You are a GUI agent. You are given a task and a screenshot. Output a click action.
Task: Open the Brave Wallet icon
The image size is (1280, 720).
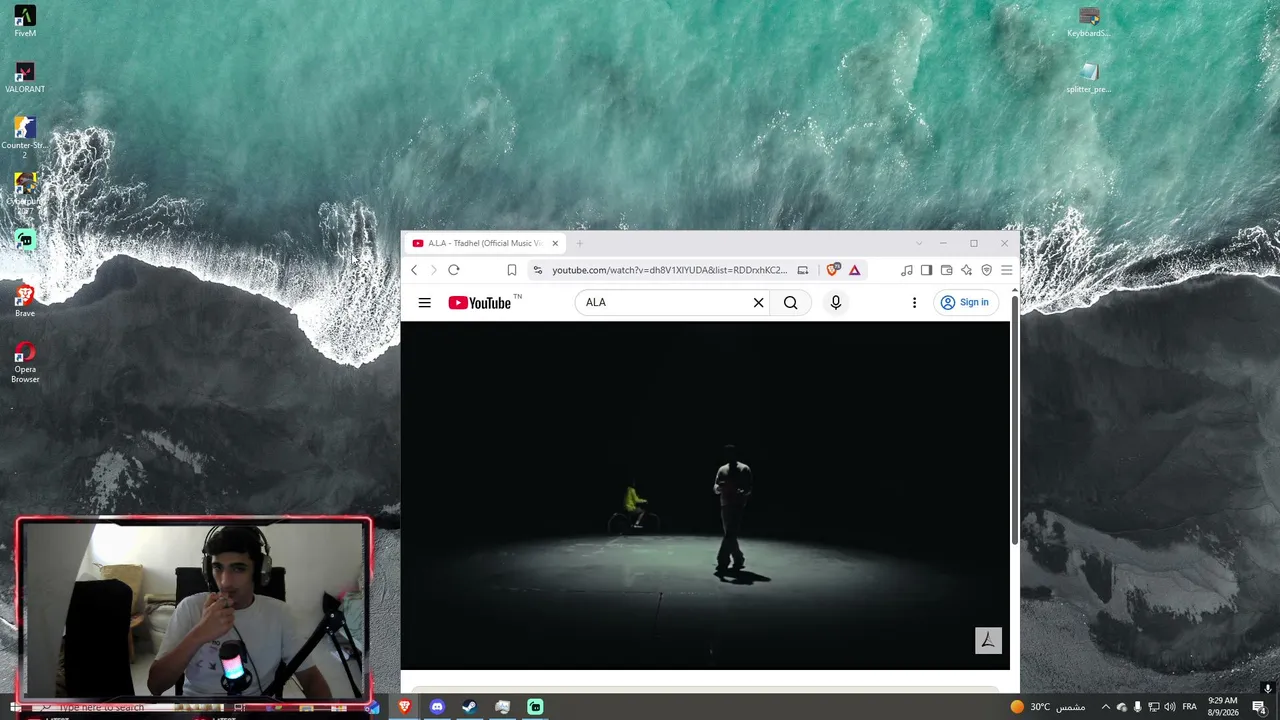pos(947,270)
